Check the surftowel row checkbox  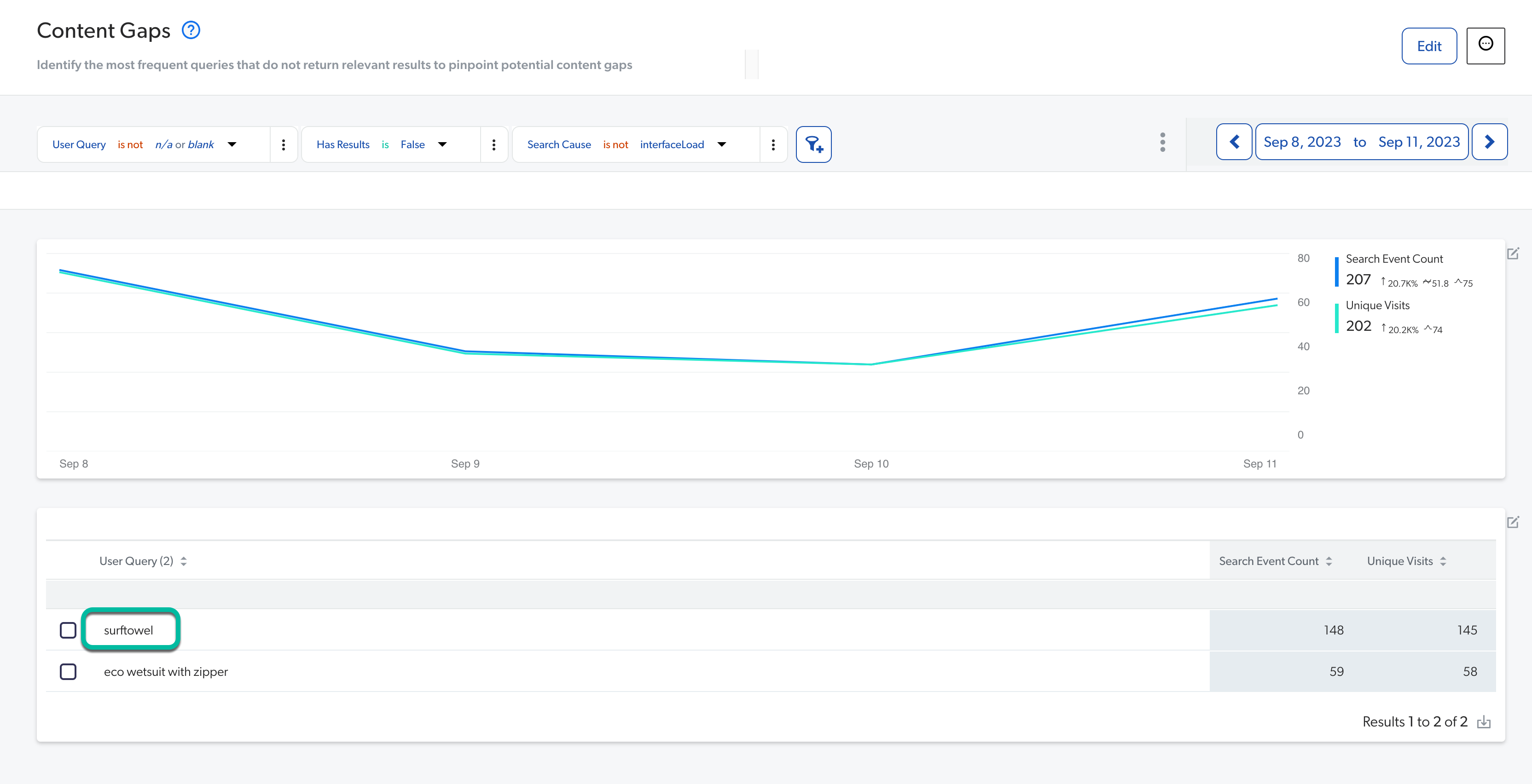tap(68, 629)
